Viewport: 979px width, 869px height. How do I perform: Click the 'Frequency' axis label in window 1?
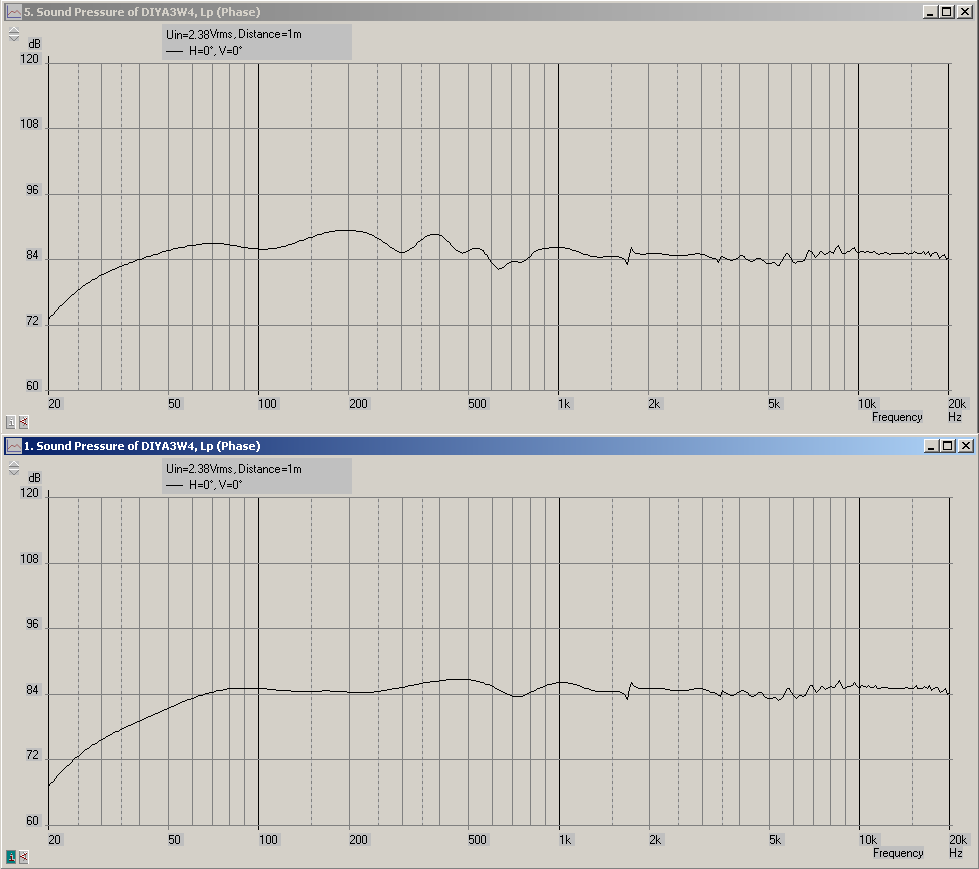(898, 853)
